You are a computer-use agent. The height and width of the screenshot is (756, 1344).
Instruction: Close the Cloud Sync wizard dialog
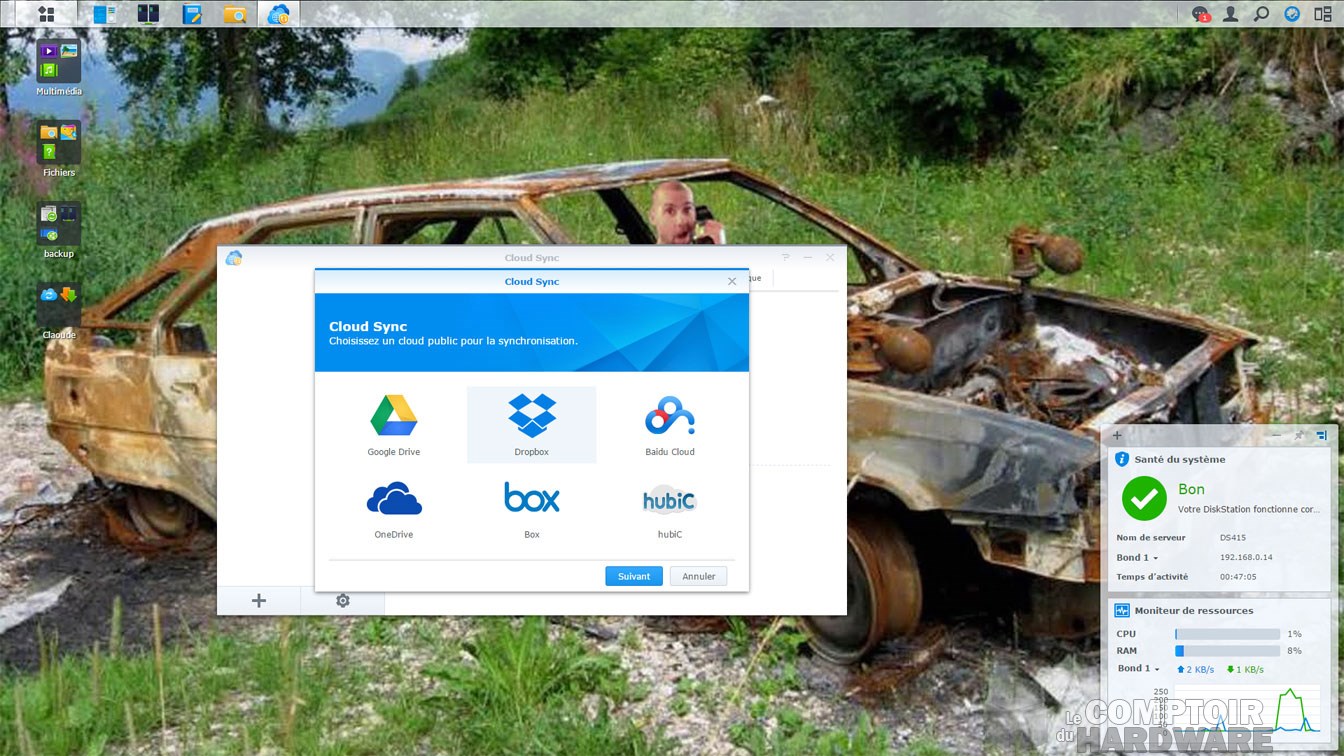click(x=732, y=282)
